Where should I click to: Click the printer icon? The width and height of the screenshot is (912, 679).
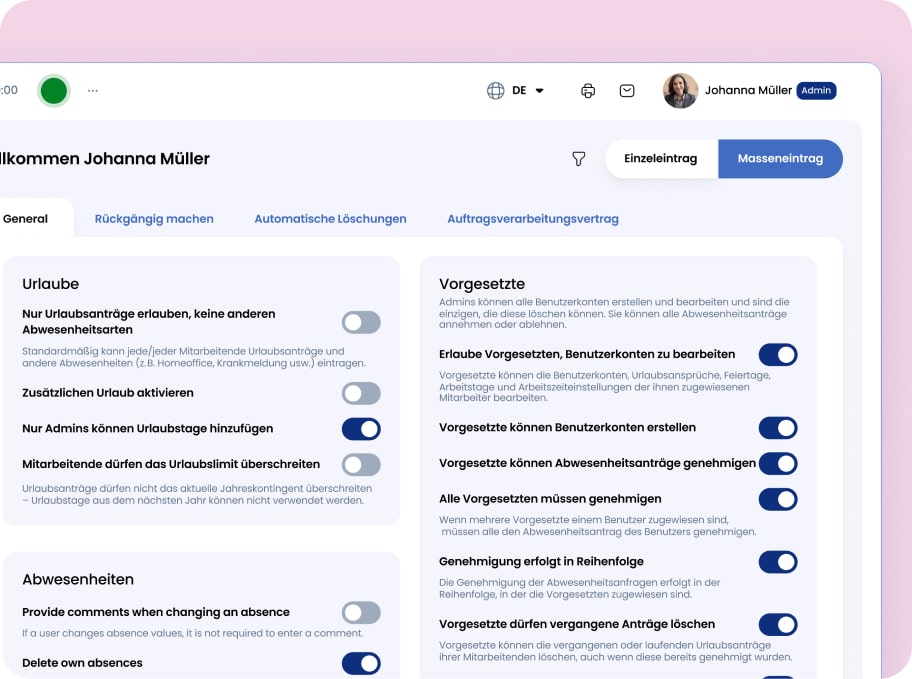(588, 91)
